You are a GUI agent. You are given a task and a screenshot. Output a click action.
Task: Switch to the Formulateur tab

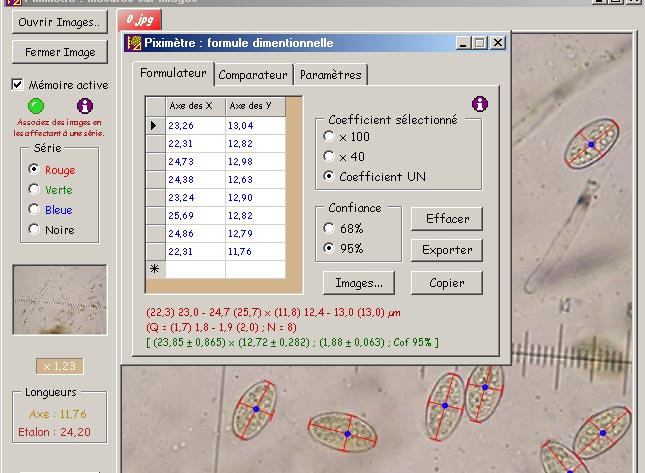click(x=173, y=73)
